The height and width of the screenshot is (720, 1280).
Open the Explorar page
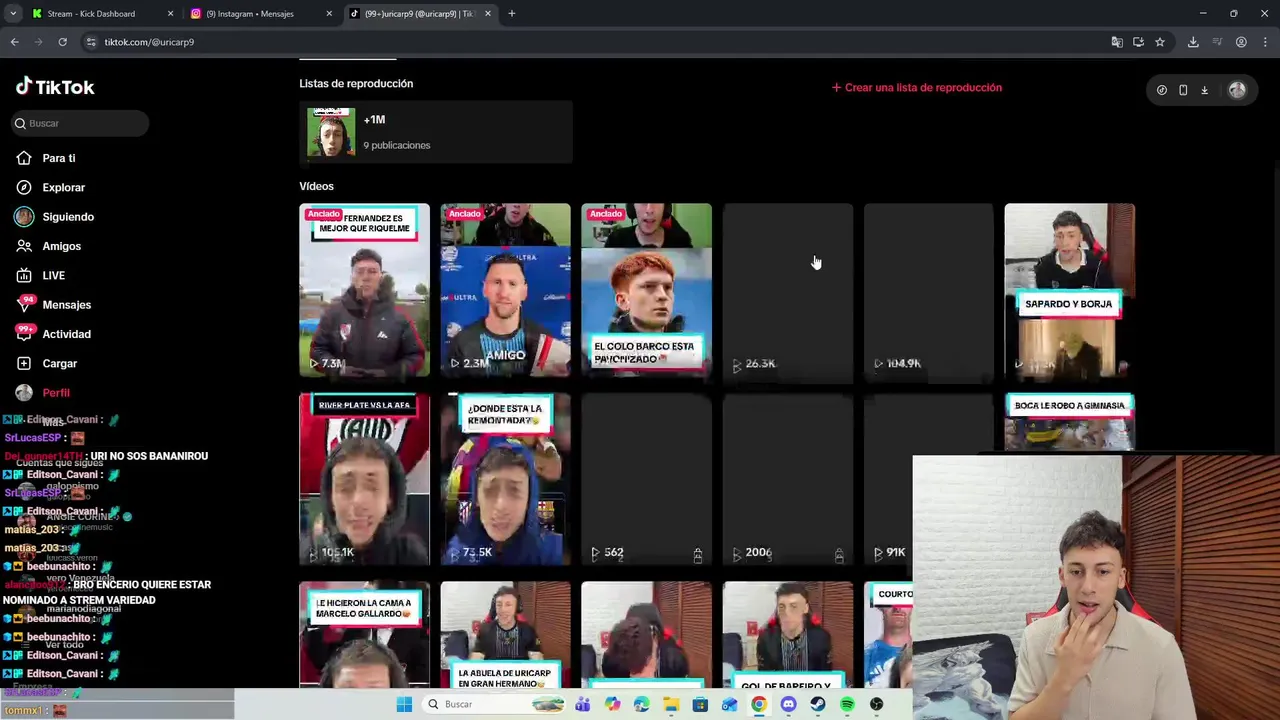(x=63, y=187)
